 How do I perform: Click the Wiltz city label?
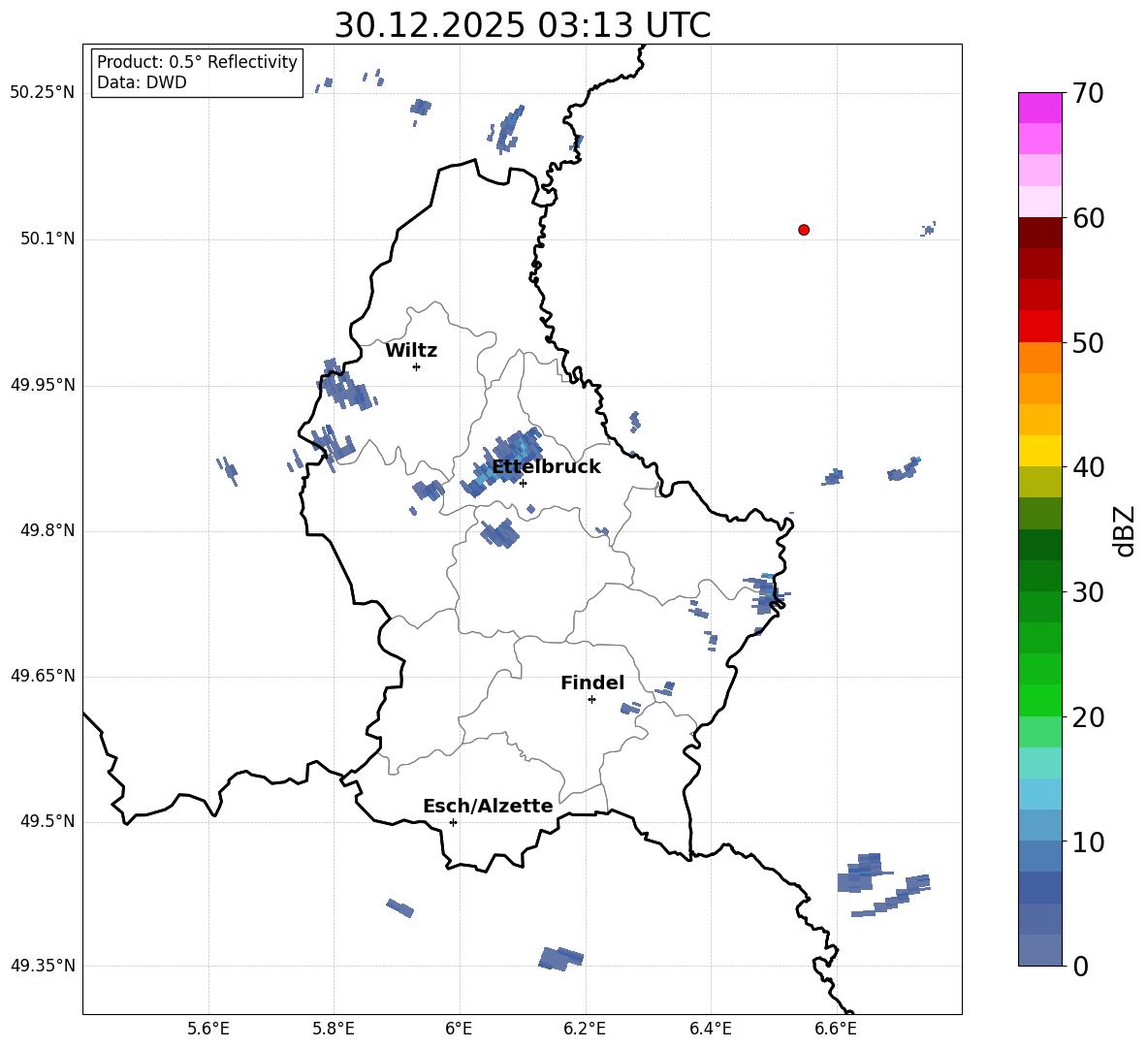[x=411, y=351]
